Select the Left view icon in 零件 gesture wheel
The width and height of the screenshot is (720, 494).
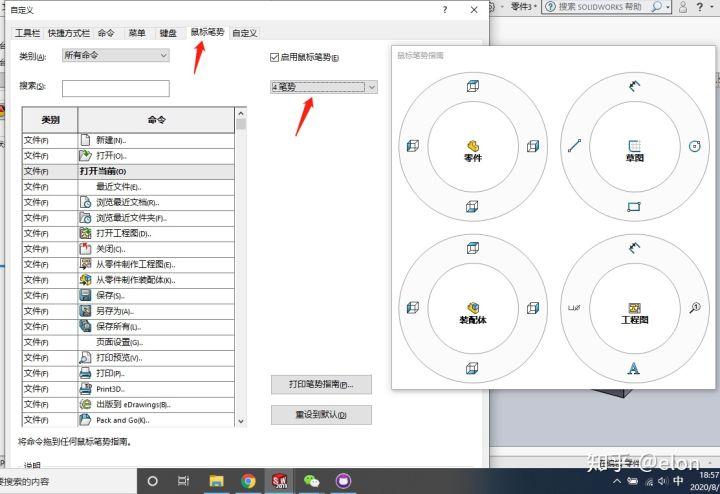coord(413,146)
